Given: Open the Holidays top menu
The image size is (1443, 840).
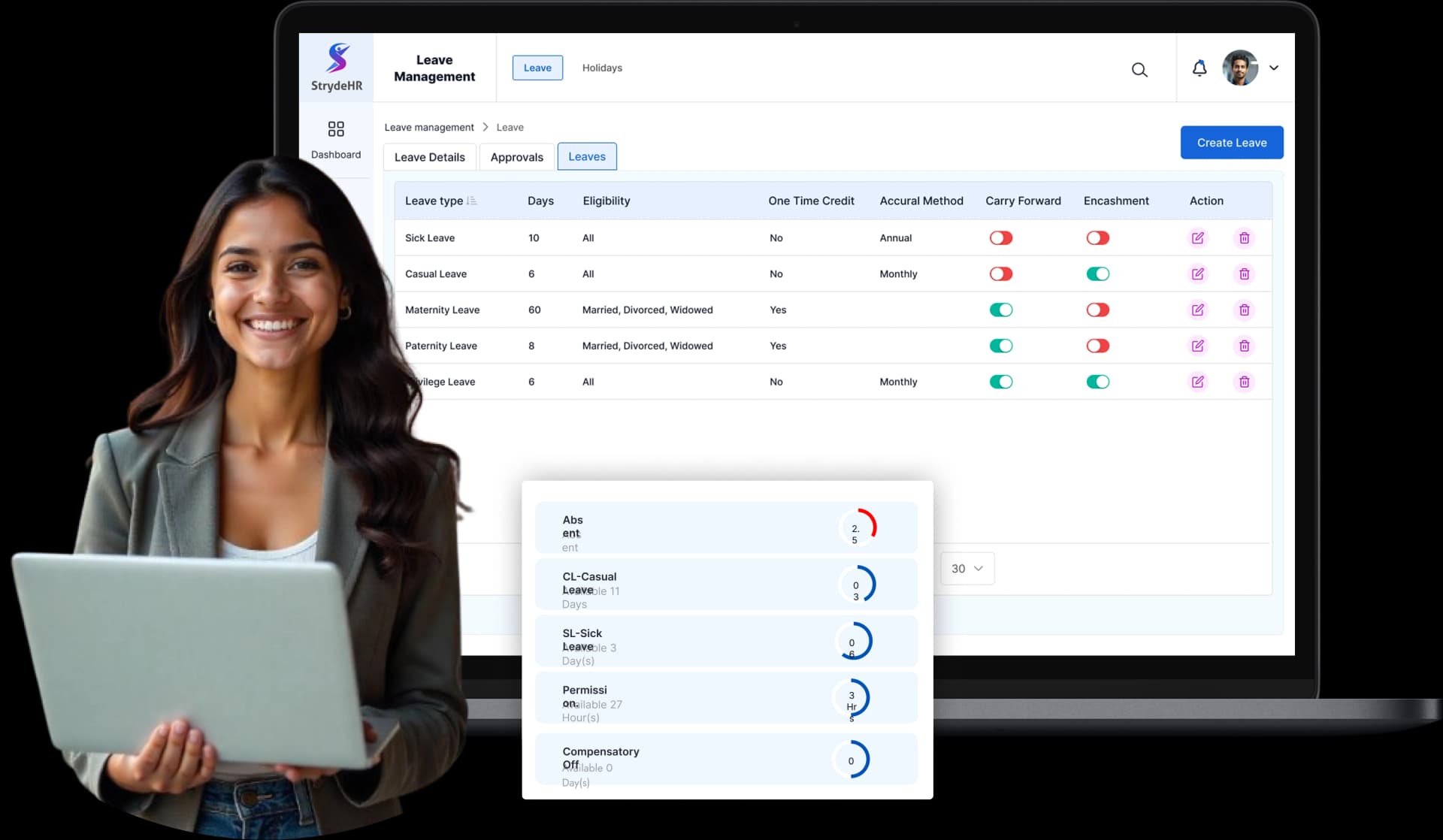Looking at the screenshot, I should click(x=602, y=68).
